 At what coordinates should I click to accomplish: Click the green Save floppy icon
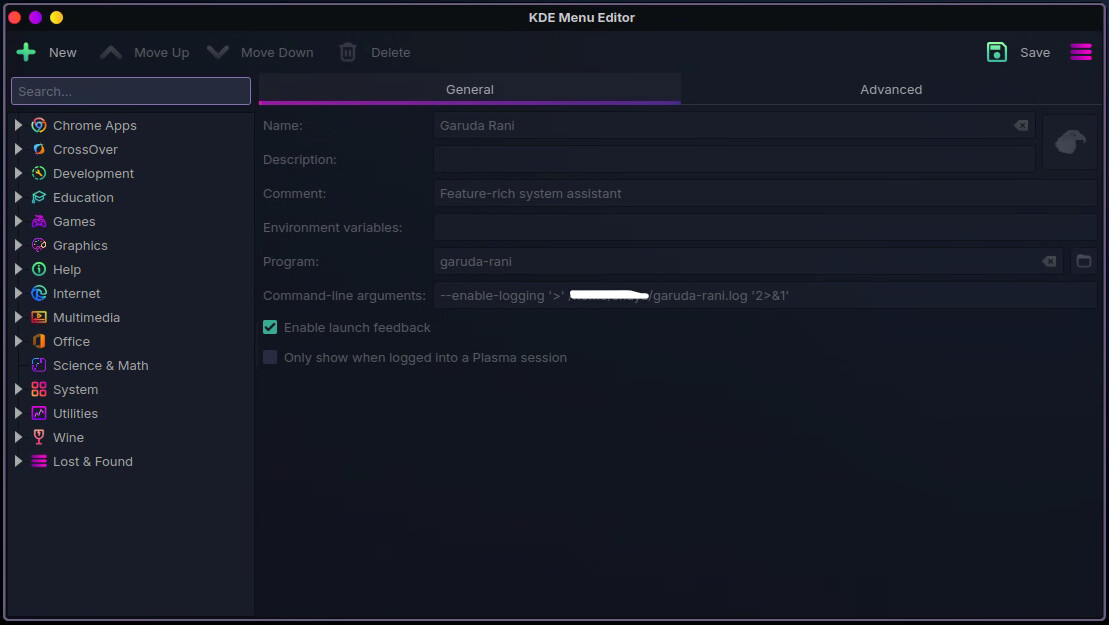997,52
